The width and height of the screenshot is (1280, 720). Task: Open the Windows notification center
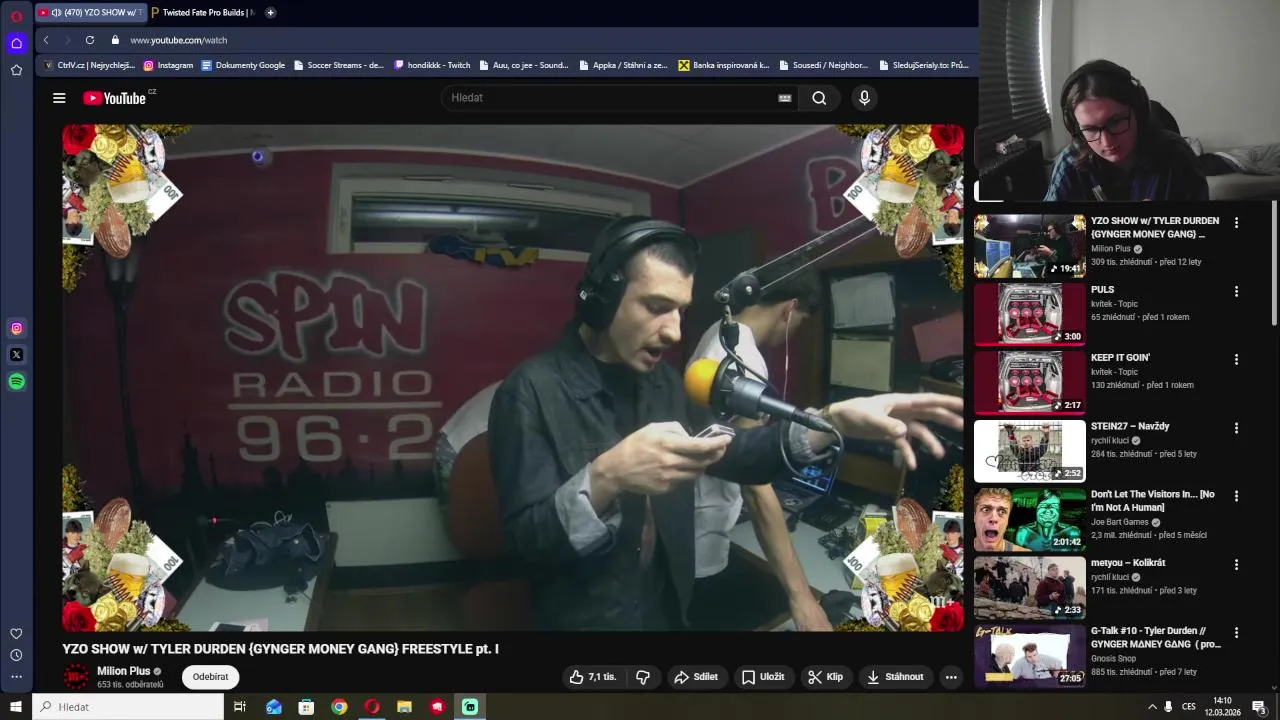point(1260,707)
